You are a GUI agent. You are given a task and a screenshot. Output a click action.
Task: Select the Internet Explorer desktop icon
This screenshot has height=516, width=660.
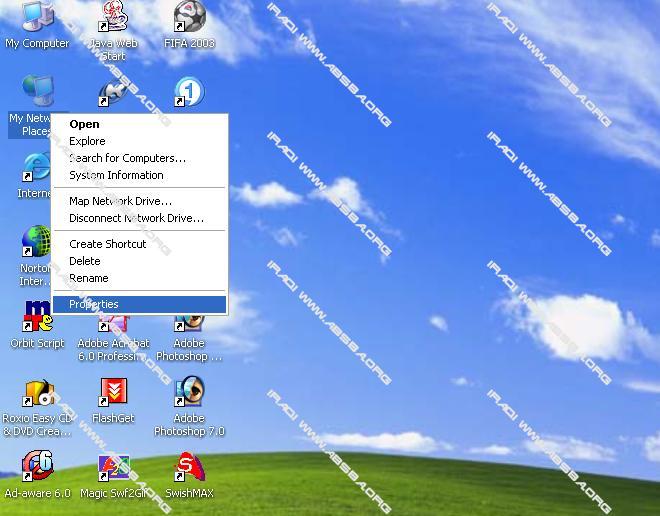coord(36,167)
